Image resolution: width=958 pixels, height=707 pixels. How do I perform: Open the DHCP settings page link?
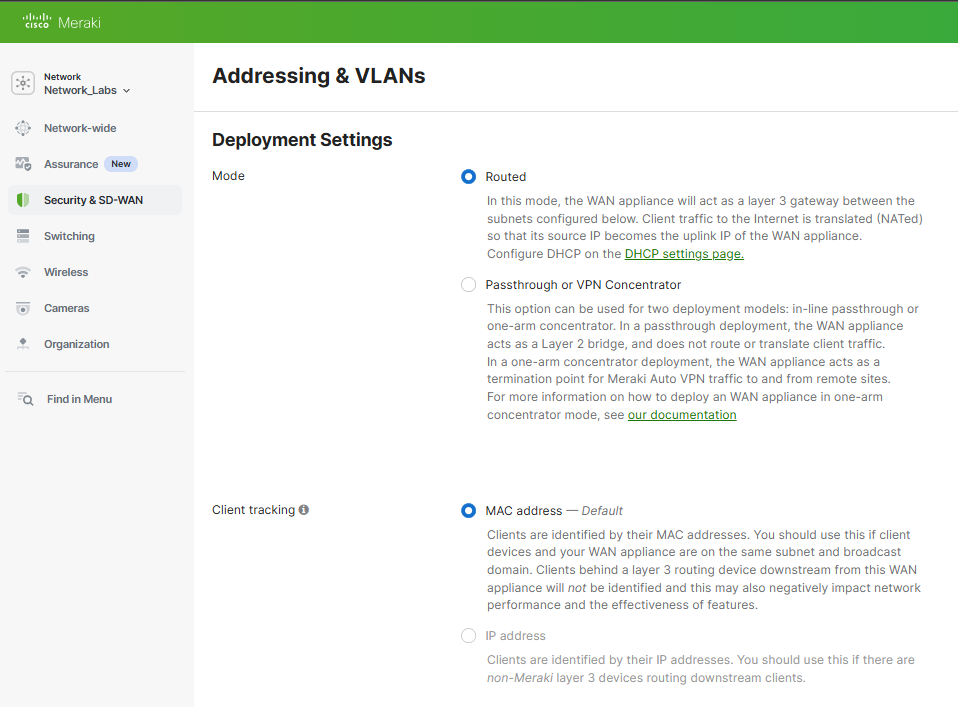pyautogui.click(x=684, y=254)
